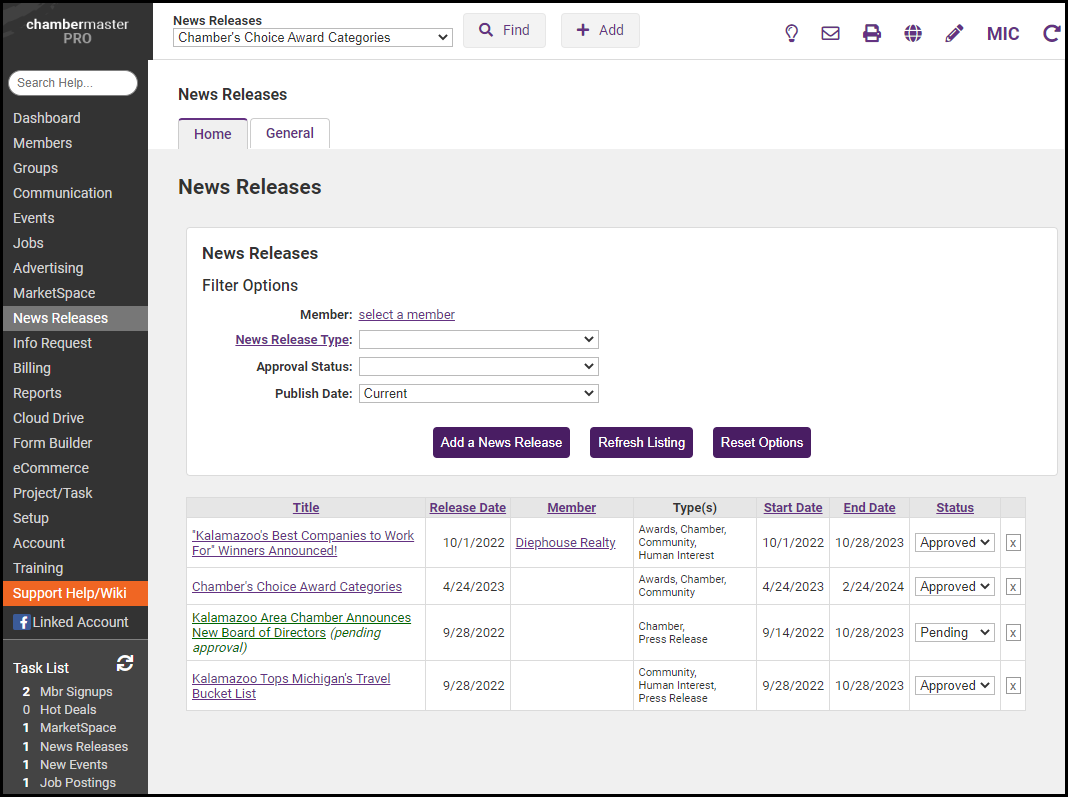The width and height of the screenshot is (1068, 797).
Task: Change status of the Pending news release
Action: 955,633
